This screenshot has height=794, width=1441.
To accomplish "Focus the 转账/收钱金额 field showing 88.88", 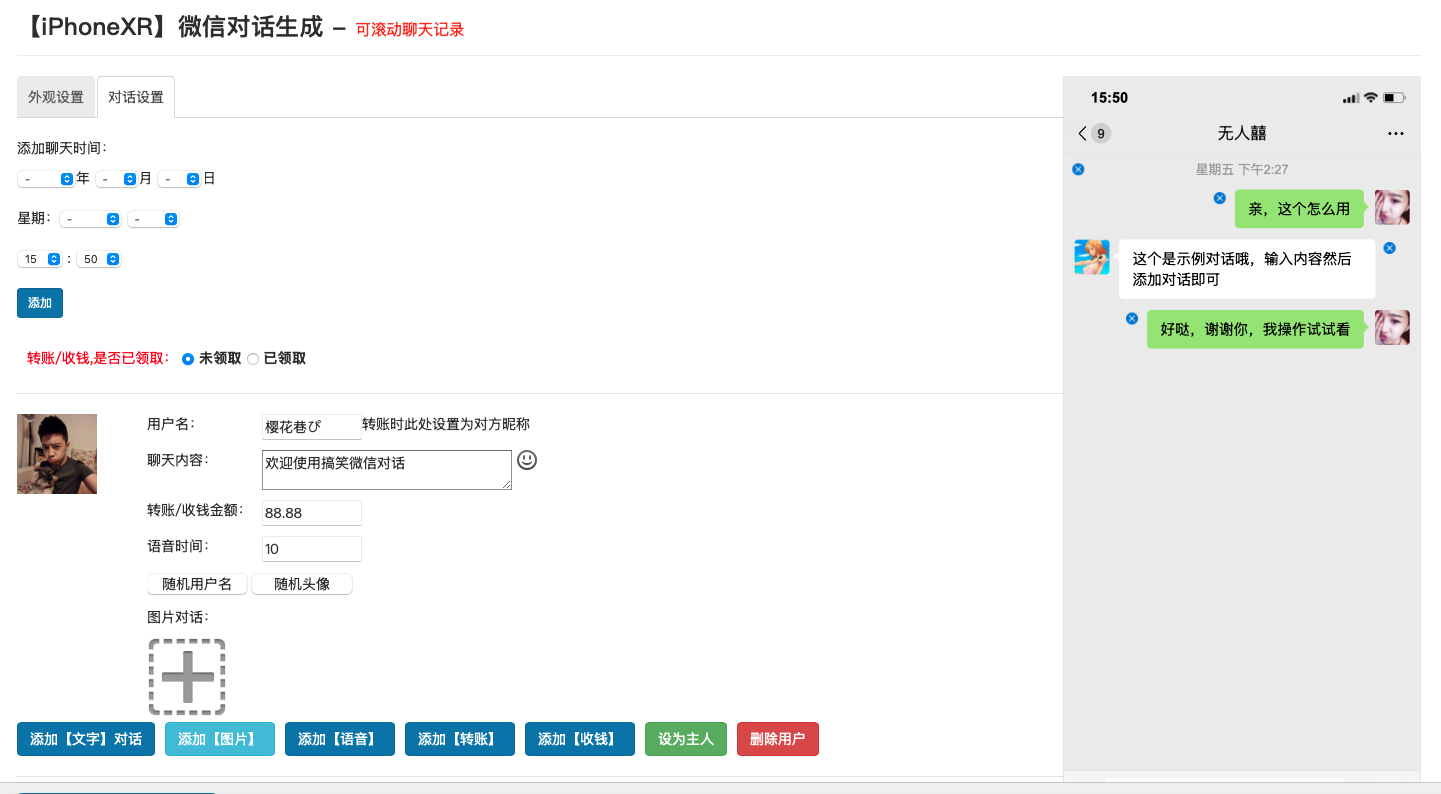I will [312, 513].
